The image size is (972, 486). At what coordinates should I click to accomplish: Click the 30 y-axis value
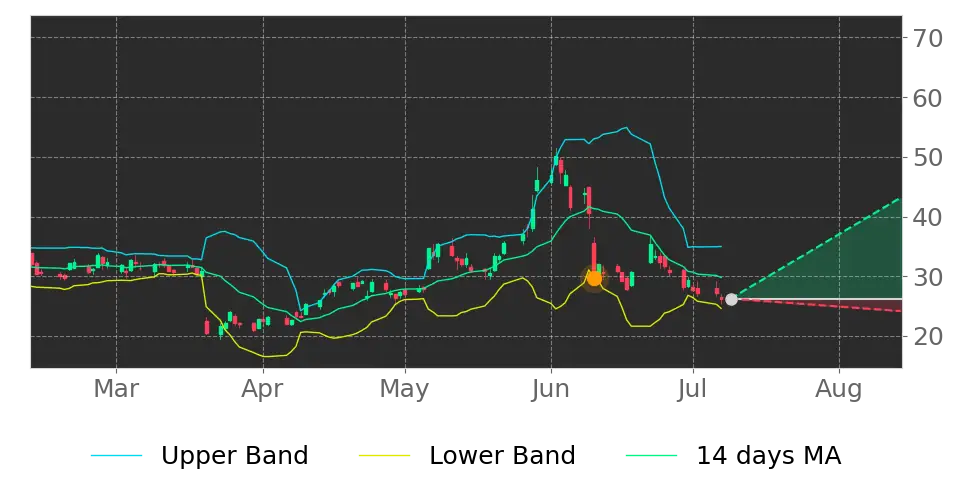pyautogui.click(x=928, y=277)
